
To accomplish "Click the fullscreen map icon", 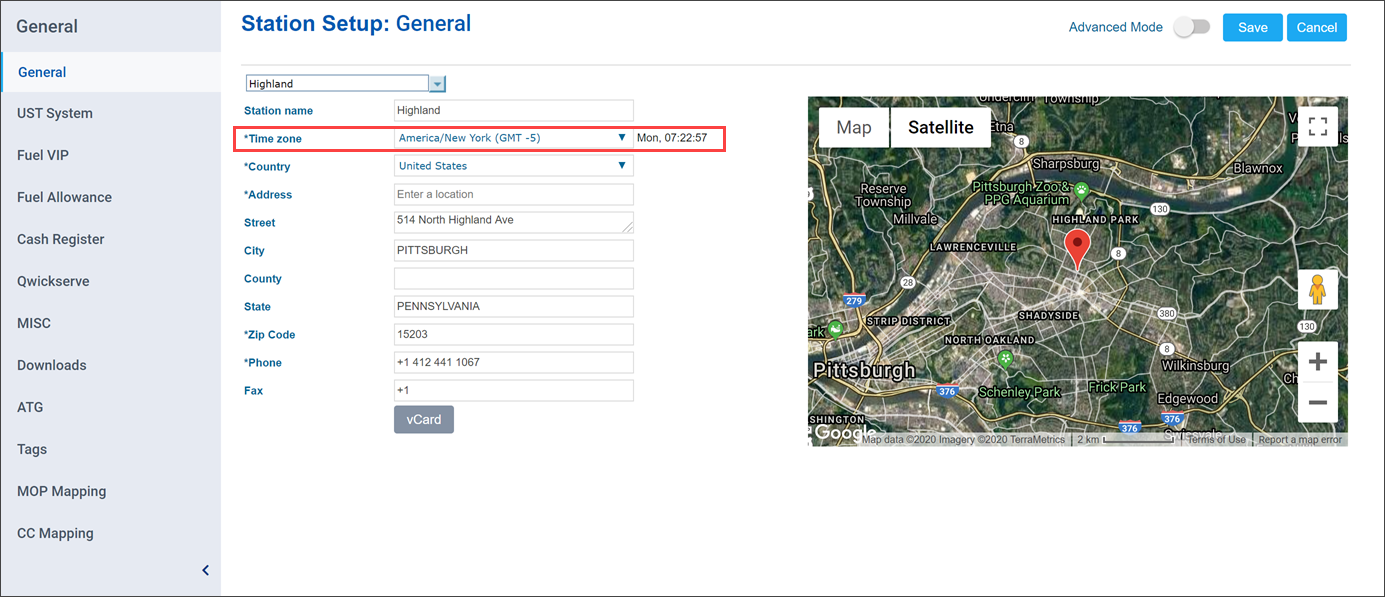I will coord(1317,127).
